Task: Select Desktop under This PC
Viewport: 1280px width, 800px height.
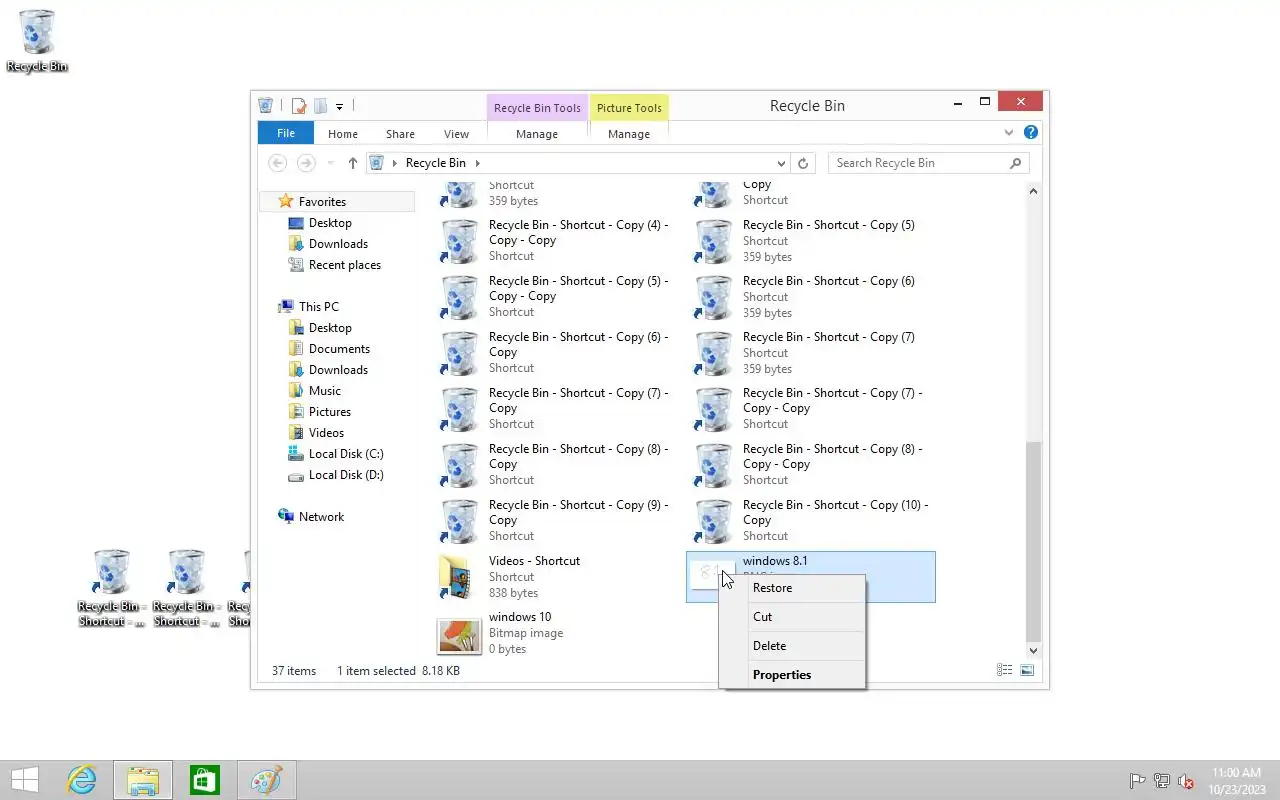Action: coord(330,328)
